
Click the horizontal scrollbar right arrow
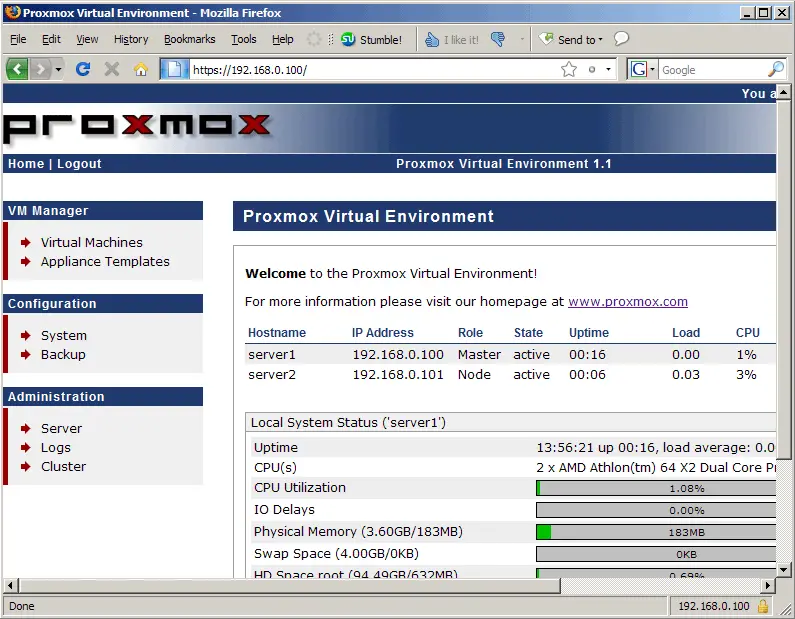tap(768, 586)
